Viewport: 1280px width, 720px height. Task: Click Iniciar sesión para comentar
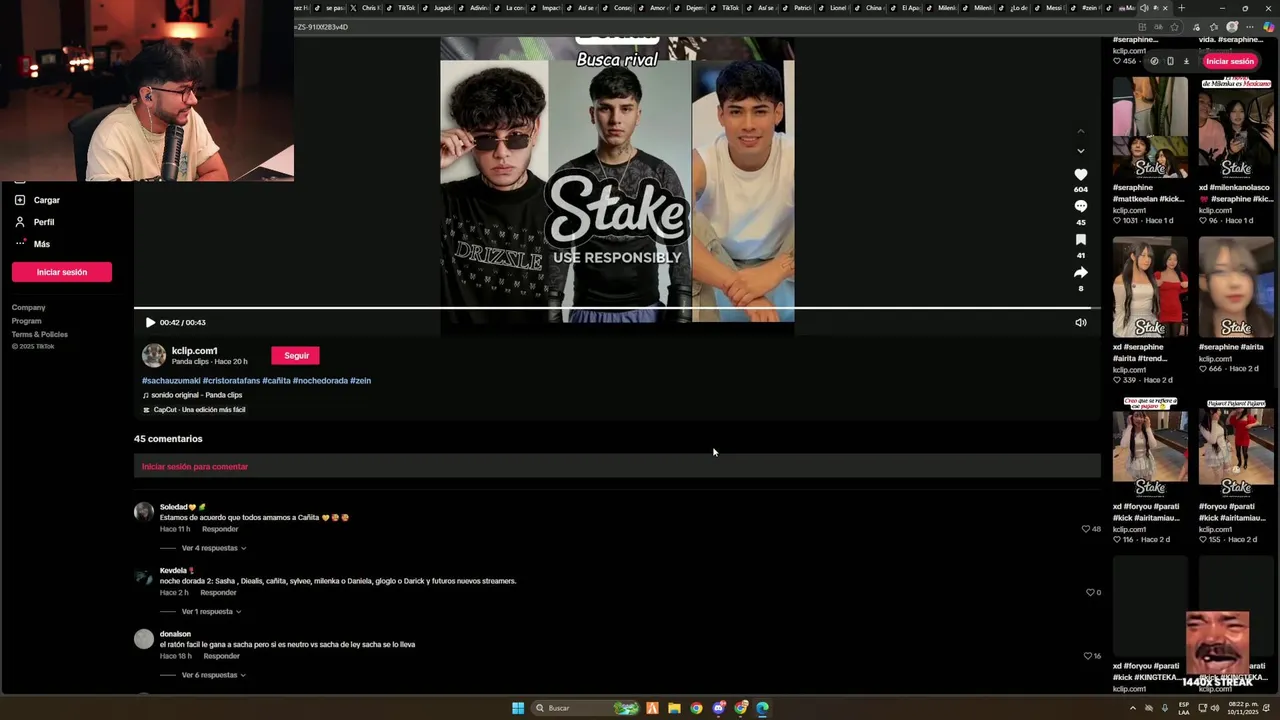tap(195, 467)
